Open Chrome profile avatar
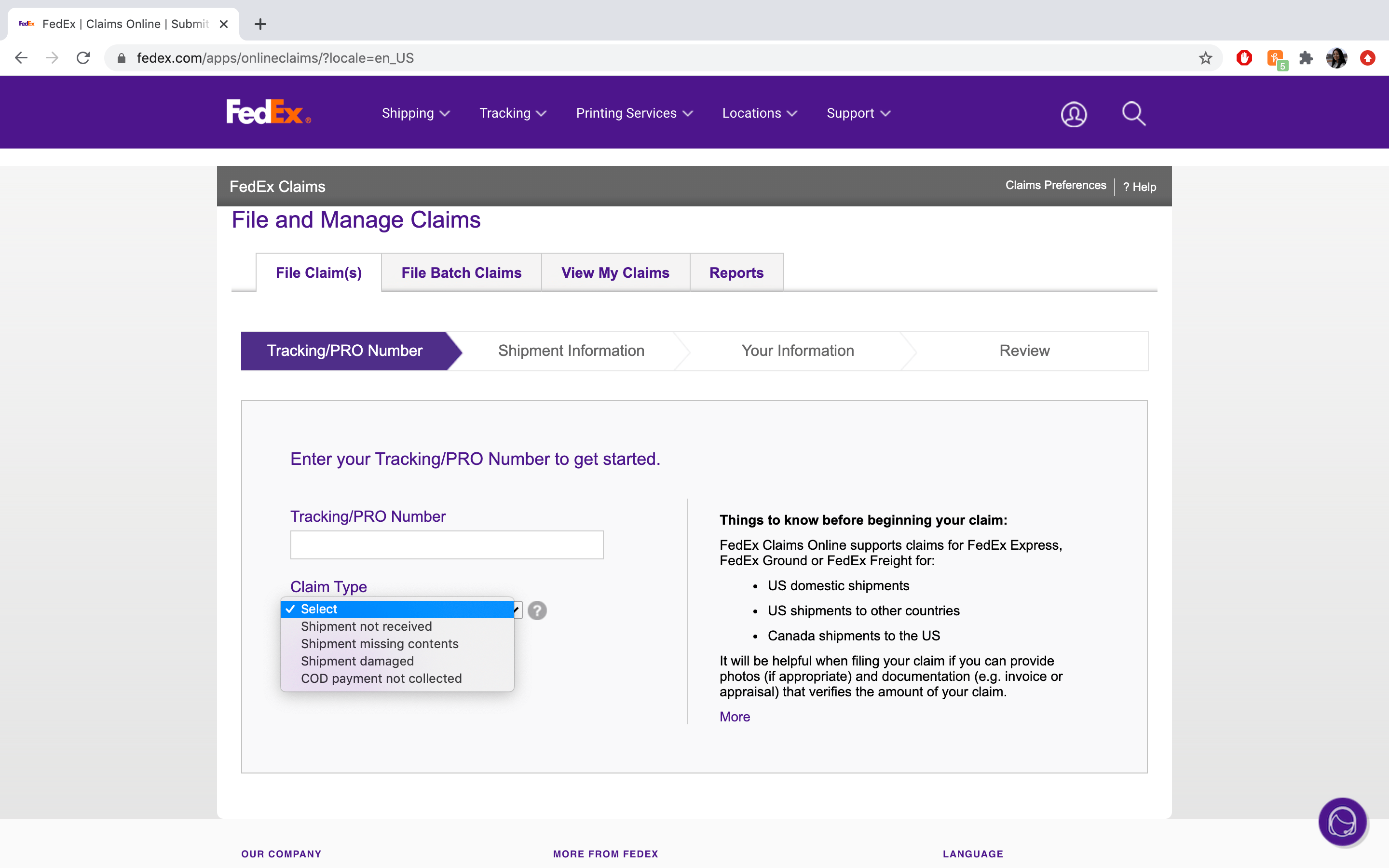The width and height of the screenshot is (1389, 868). pos(1336,58)
